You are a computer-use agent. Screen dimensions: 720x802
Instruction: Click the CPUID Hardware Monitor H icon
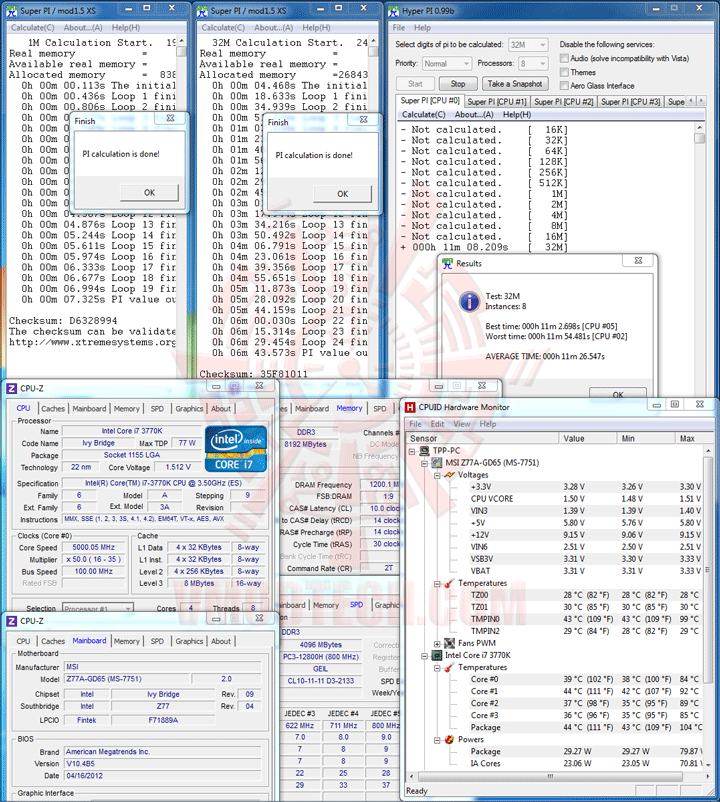pyautogui.click(x=410, y=407)
